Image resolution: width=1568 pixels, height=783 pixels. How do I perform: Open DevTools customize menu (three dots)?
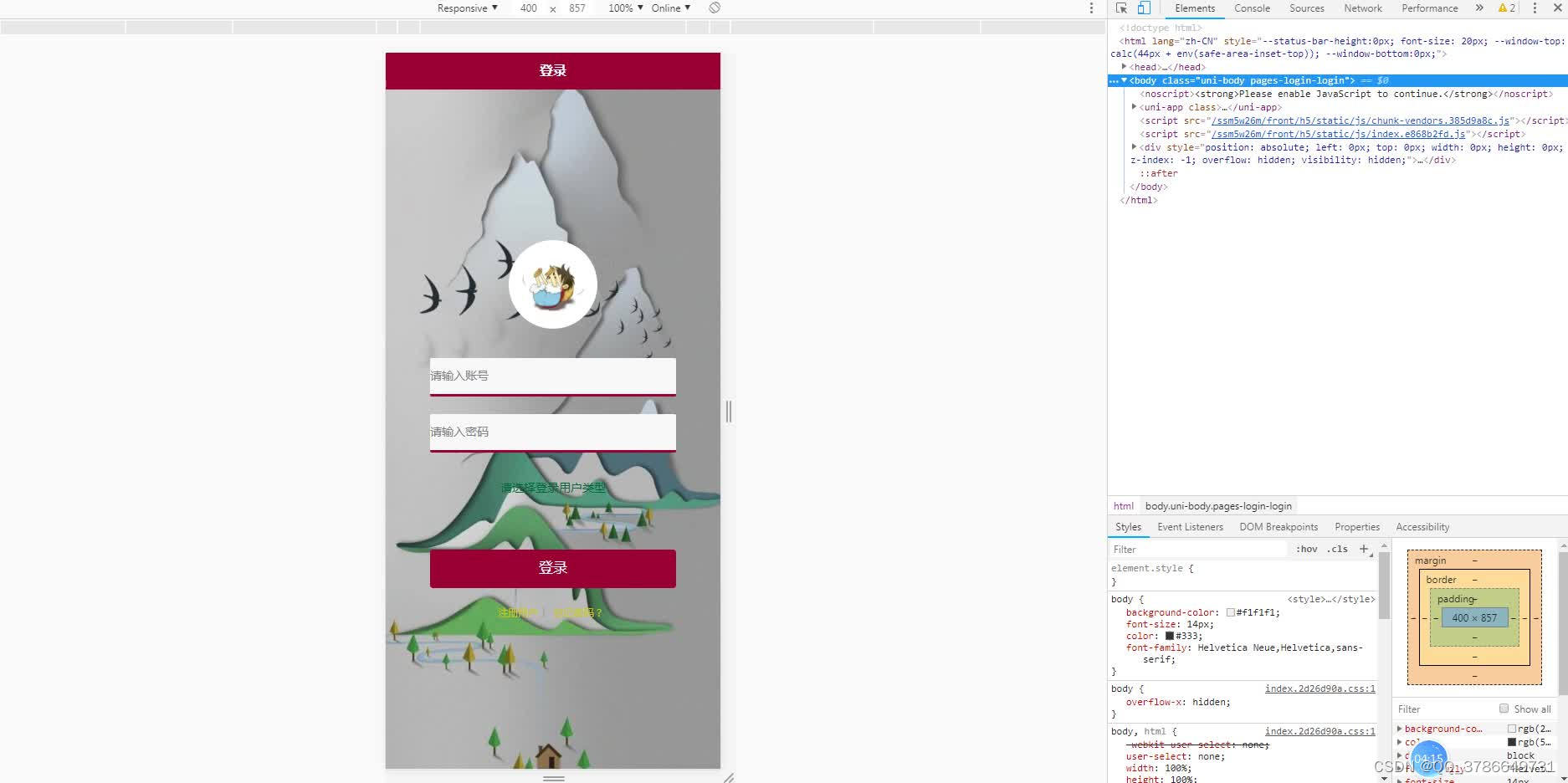[1535, 8]
